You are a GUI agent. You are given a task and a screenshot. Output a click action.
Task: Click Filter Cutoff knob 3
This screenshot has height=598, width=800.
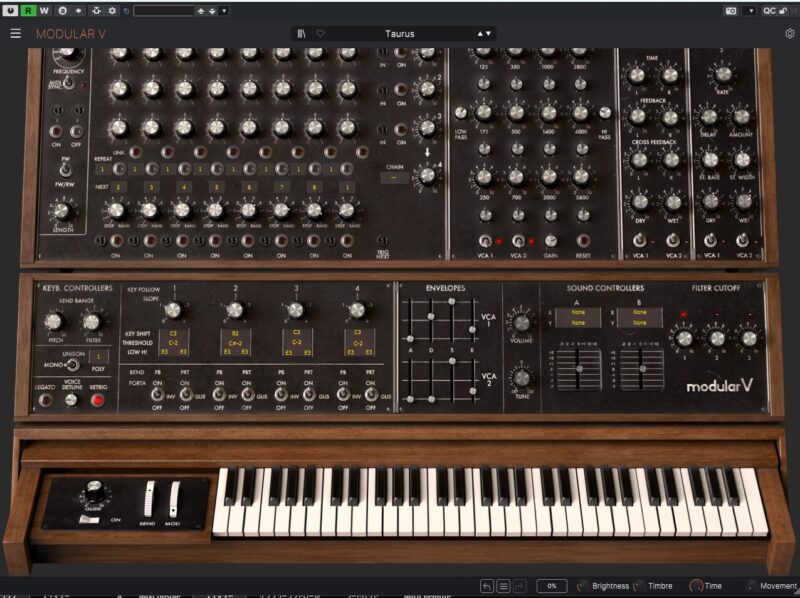748,338
